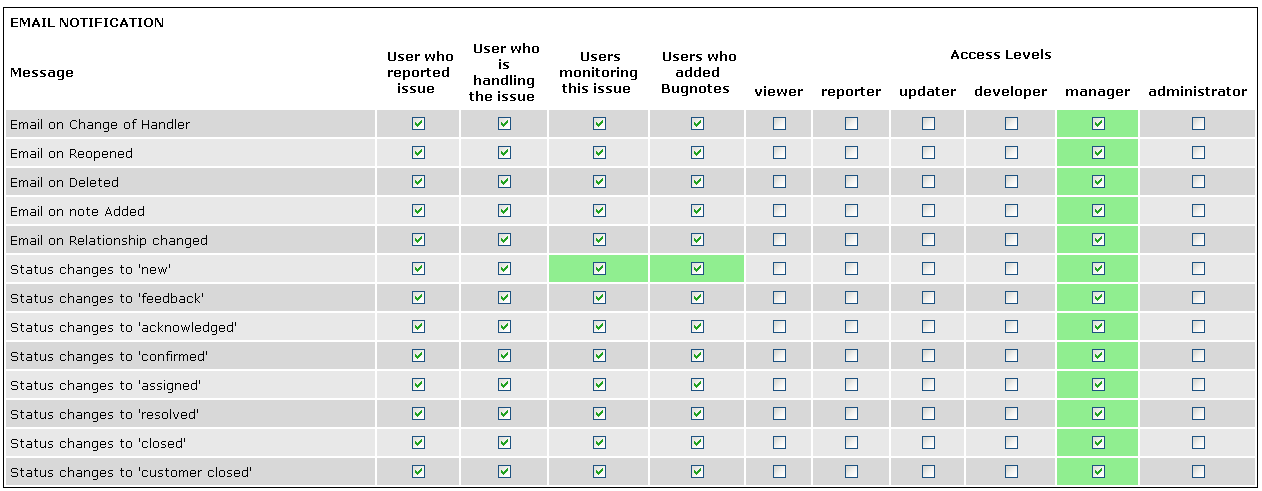Uncheck reporter user for Email on note Added
The width and height of the screenshot is (1262, 491).
point(418,211)
